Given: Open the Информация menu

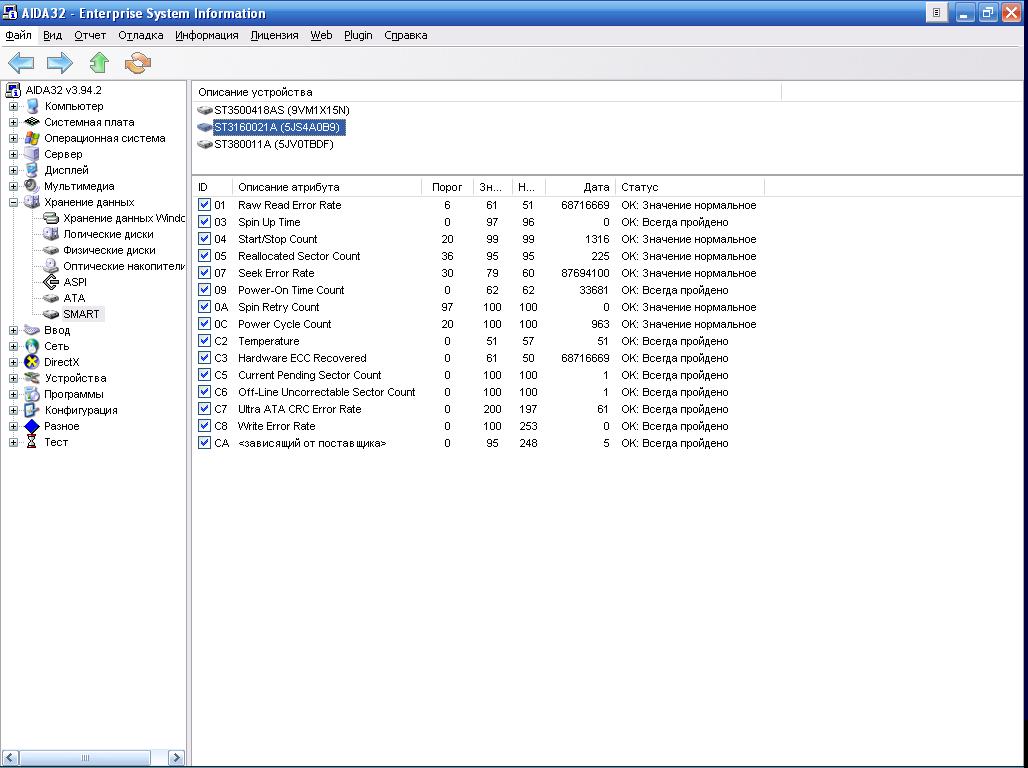Looking at the screenshot, I should 207,35.
